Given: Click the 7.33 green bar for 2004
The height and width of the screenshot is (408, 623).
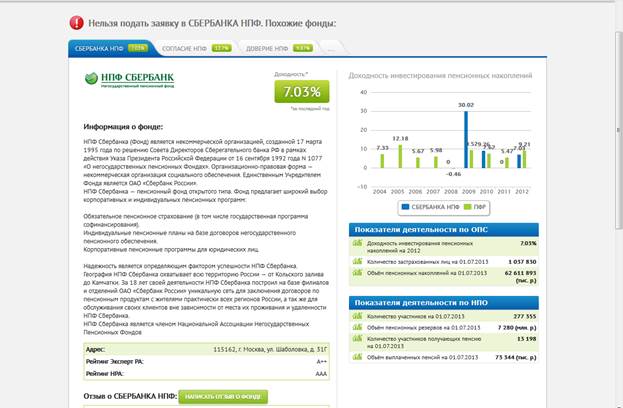Looking at the screenshot, I should 382,161.
